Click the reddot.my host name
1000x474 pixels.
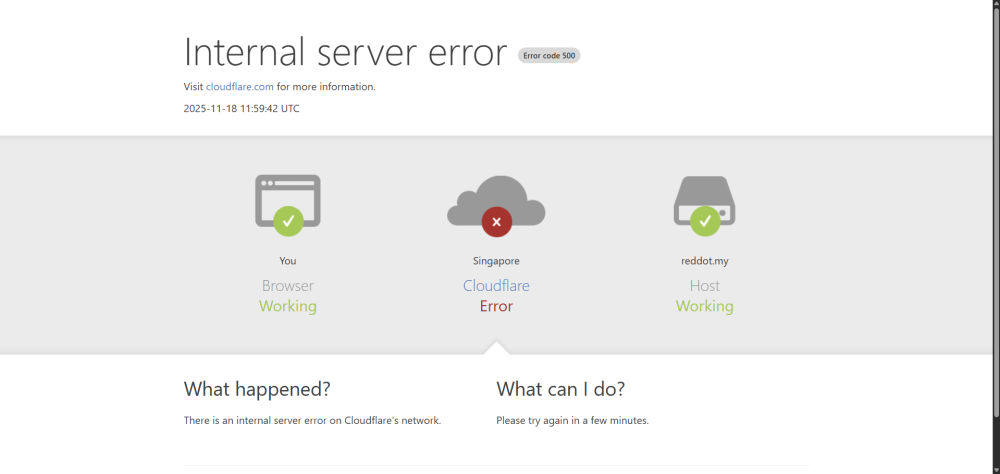click(705, 261)
